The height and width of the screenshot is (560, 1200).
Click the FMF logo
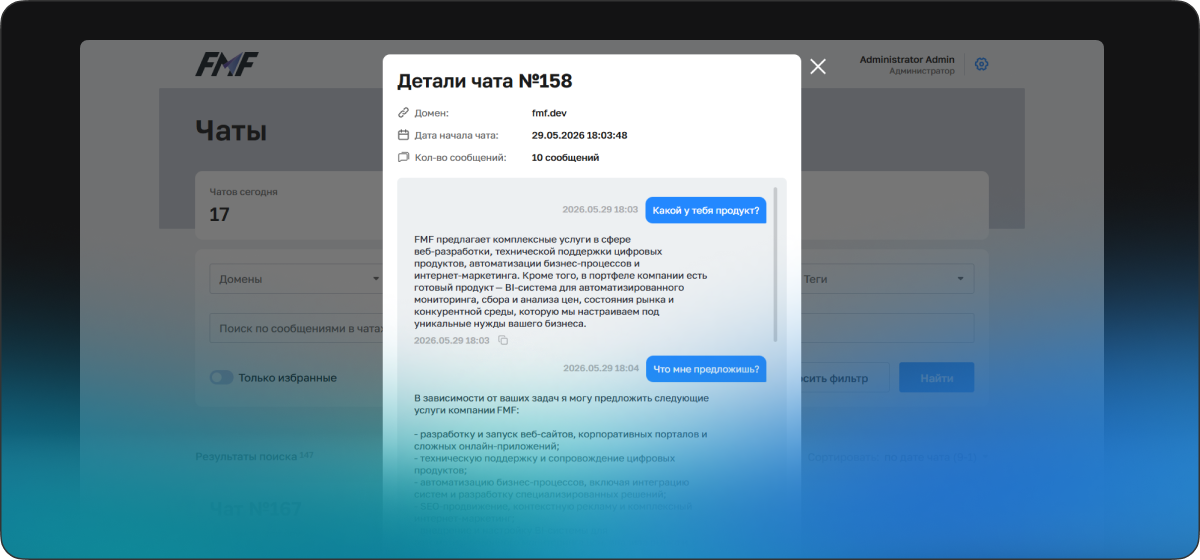coord(227,64)
